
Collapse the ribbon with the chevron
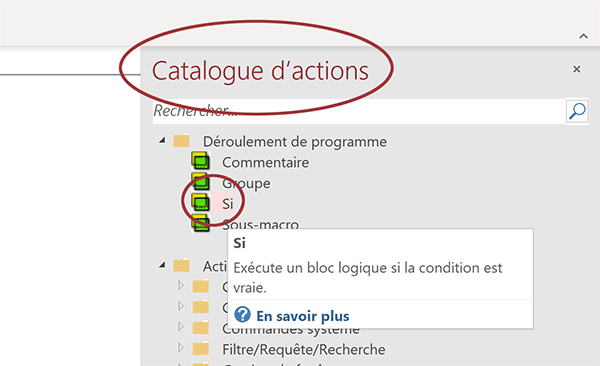click(x=583, y=36)
